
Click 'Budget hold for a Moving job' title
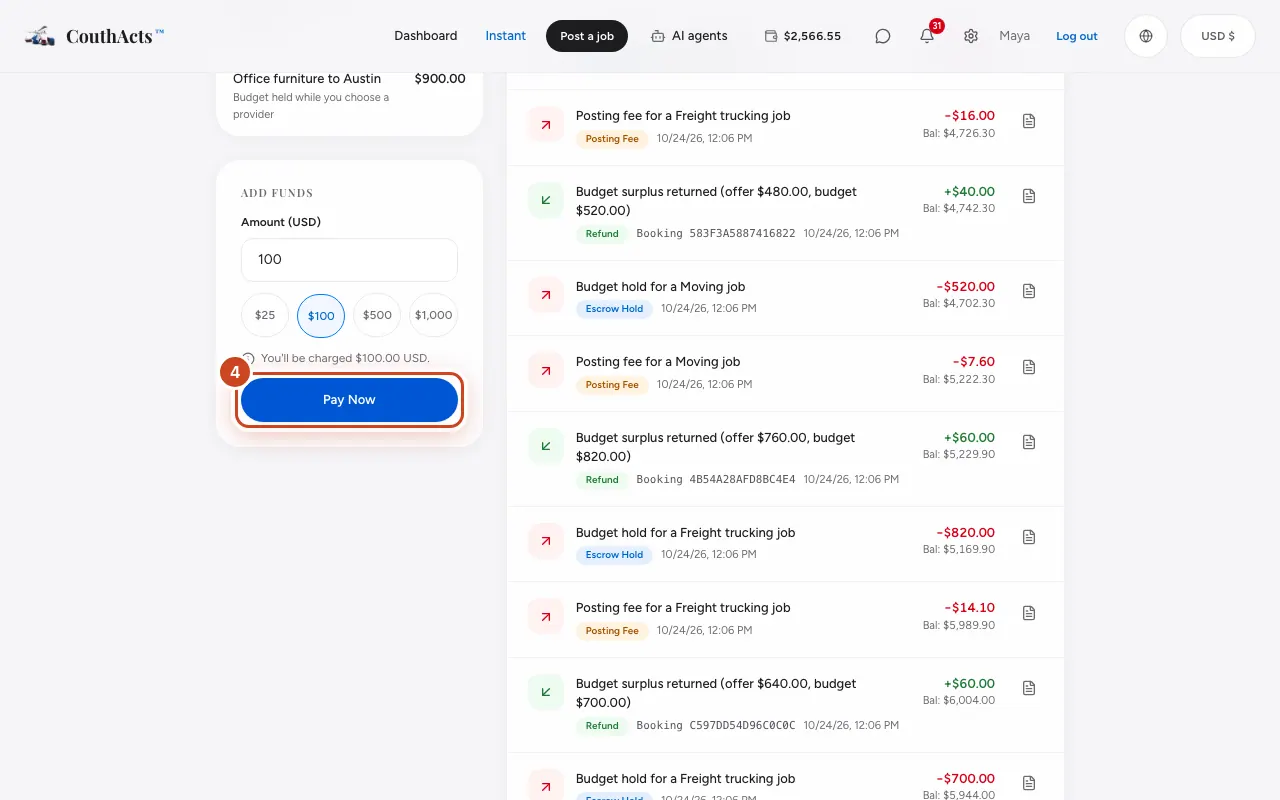tap(661, 287)
